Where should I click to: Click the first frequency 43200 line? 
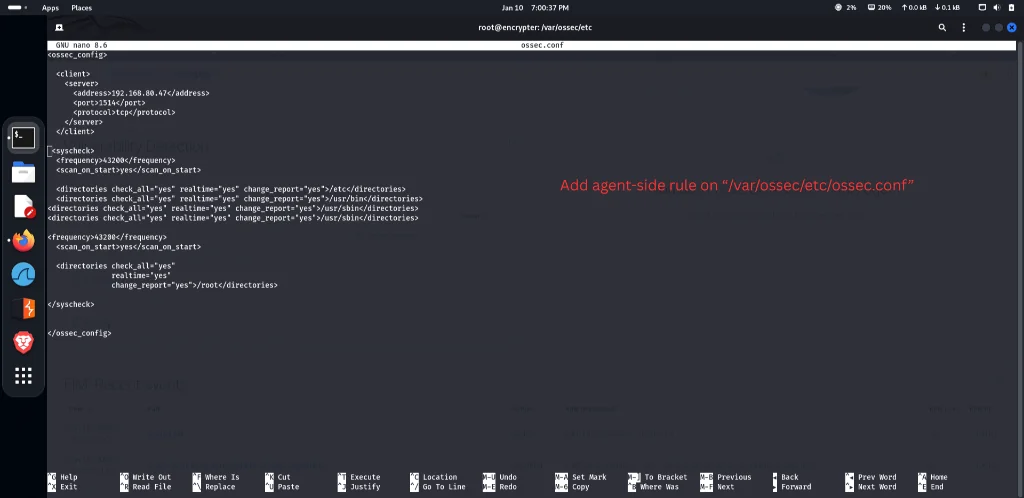[x=116, y=160]
